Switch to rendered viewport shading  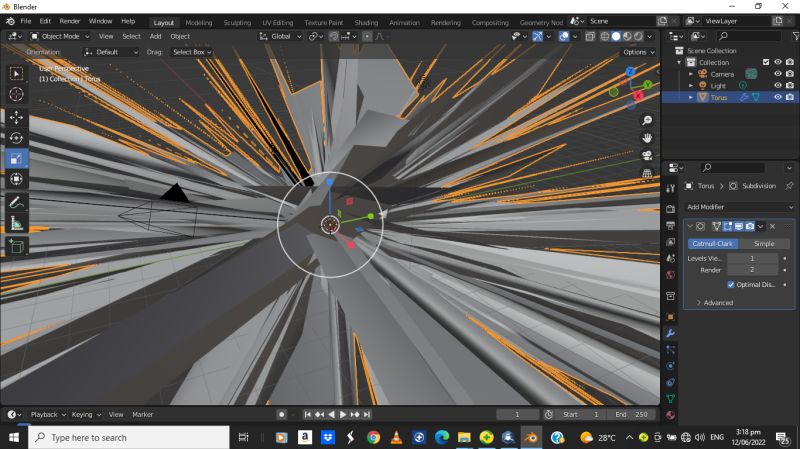point(638,36)
